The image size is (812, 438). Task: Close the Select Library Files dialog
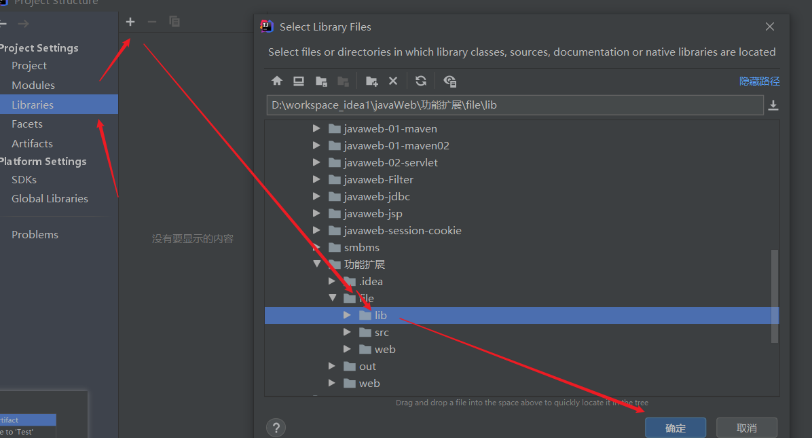point(770,26)
